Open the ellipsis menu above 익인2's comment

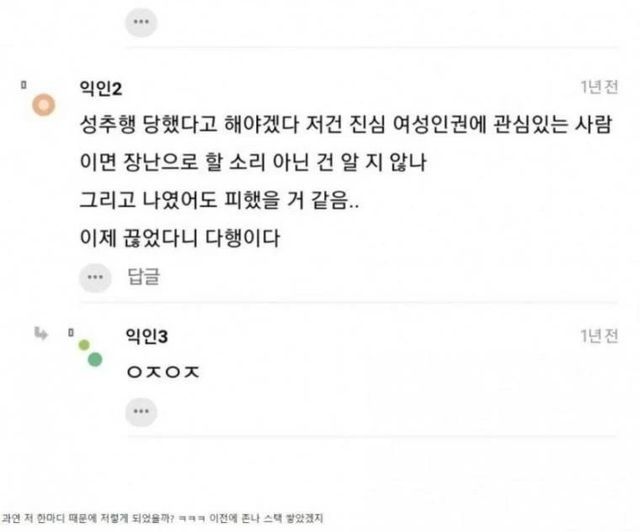click(x=141, y=20)
